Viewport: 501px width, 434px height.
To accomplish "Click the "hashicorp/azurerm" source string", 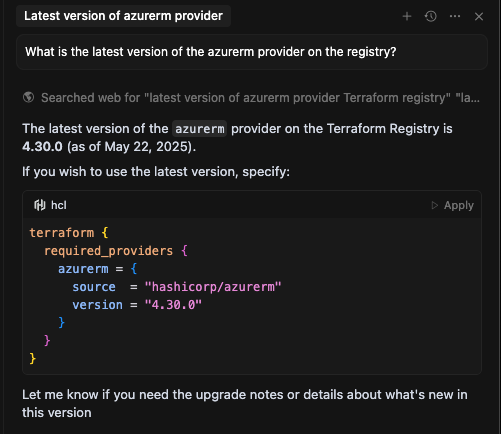I will (x=213, y=287).
